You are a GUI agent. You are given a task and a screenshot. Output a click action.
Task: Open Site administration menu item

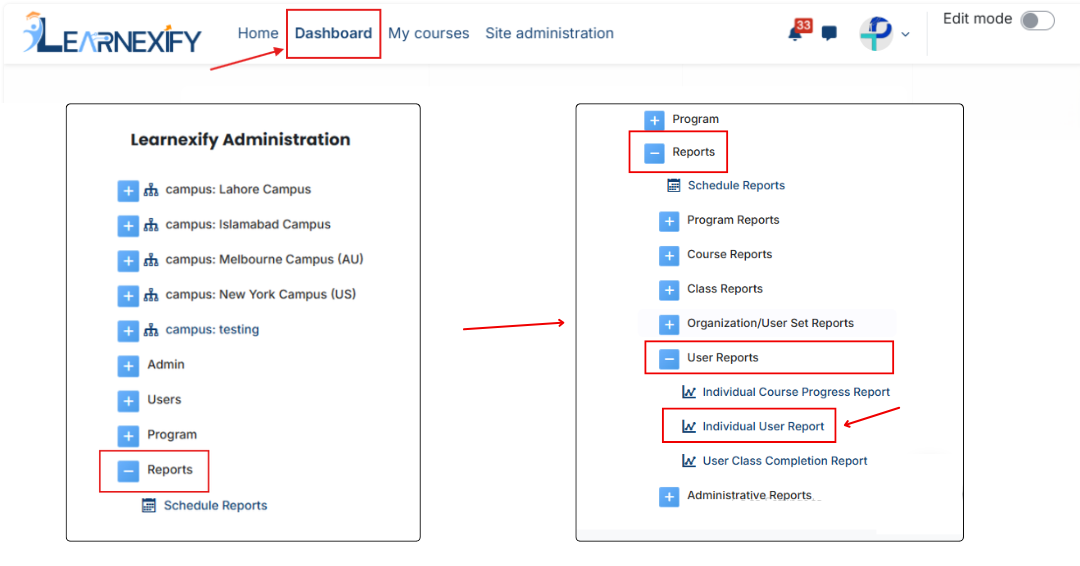coord(549,33)
